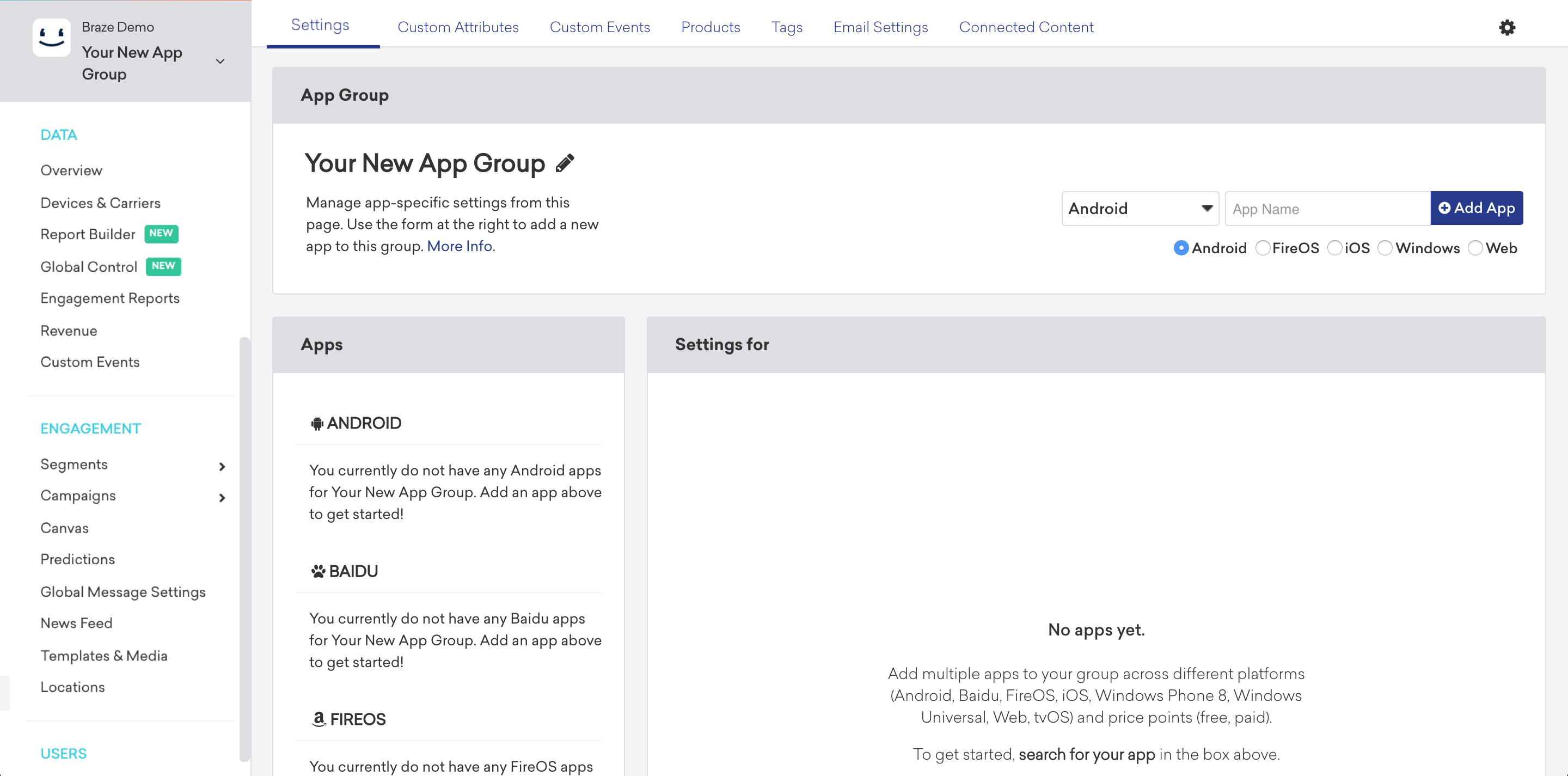This screenshot has height=776, width=1568.
Task: Expand the Campaigns submenu arrow
Action: [x=222, y=498]
